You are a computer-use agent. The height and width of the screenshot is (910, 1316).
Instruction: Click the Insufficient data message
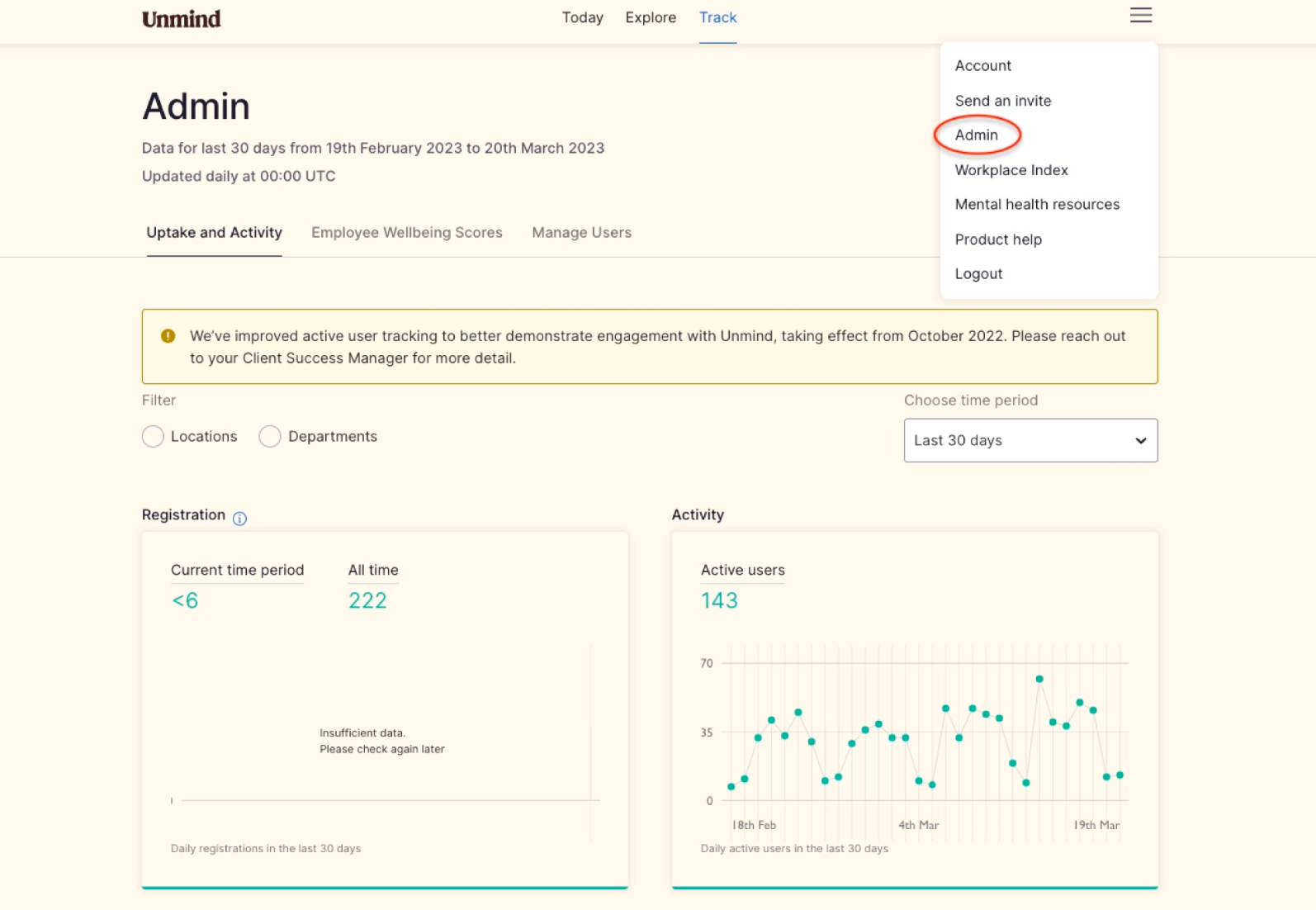tap(381, 741)
